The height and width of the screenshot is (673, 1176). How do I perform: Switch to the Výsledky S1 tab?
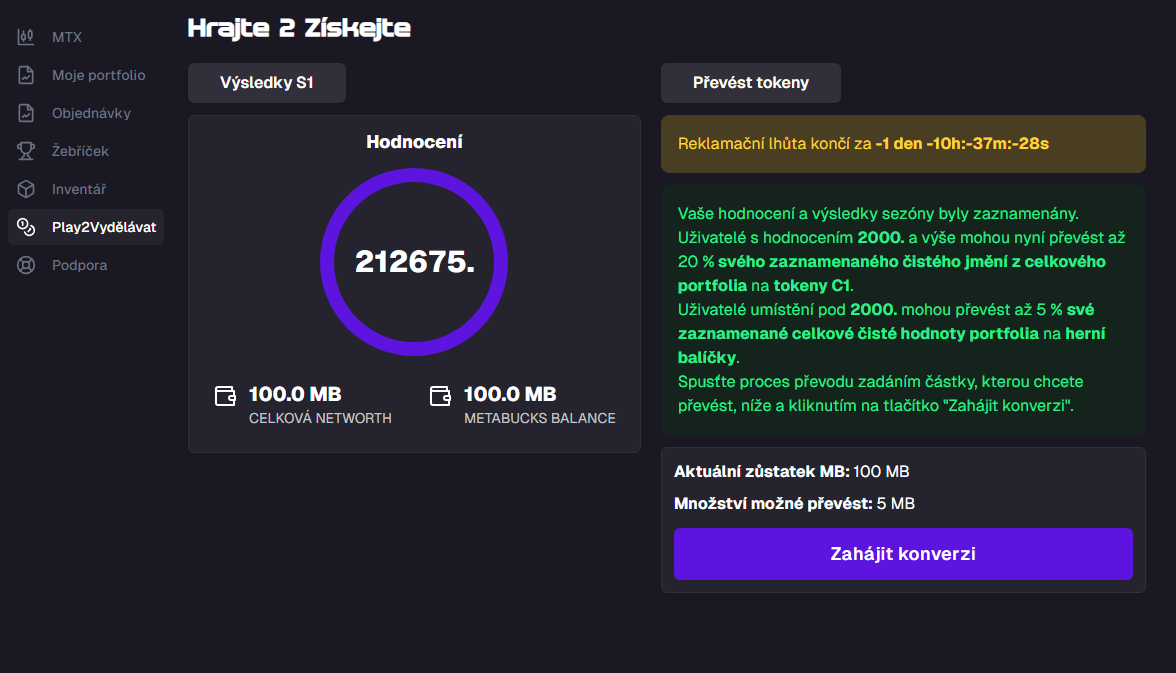click(x=267, y=83)
